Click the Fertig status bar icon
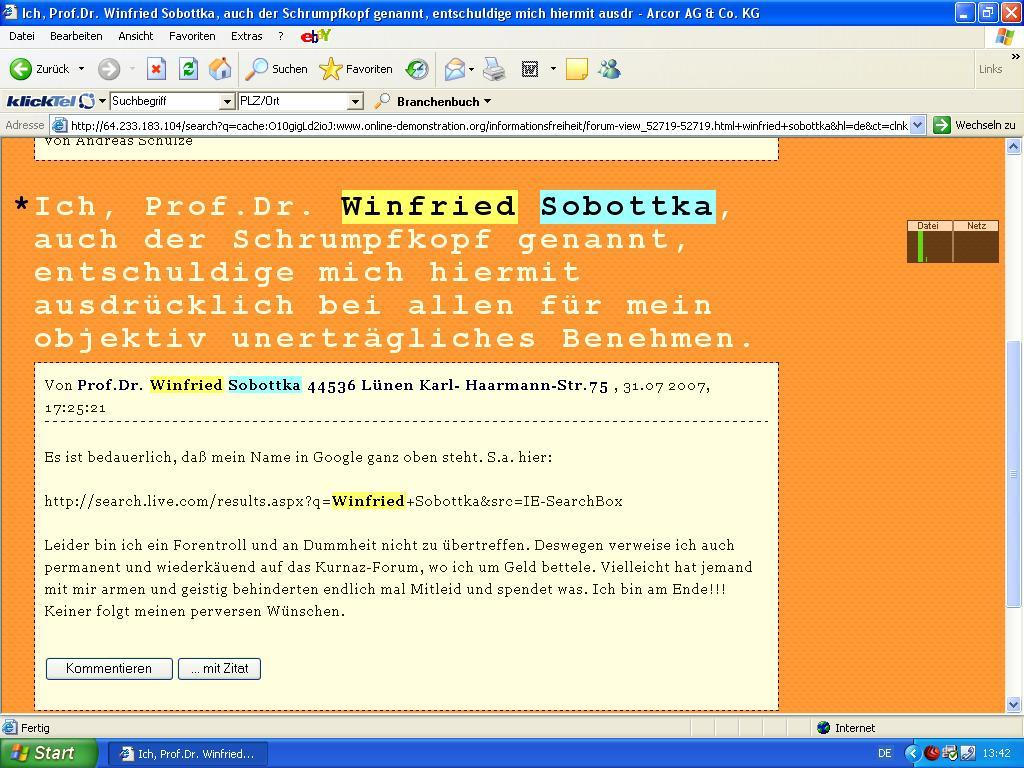Screen dimensions: 1024x768 [x=10, y=728]
